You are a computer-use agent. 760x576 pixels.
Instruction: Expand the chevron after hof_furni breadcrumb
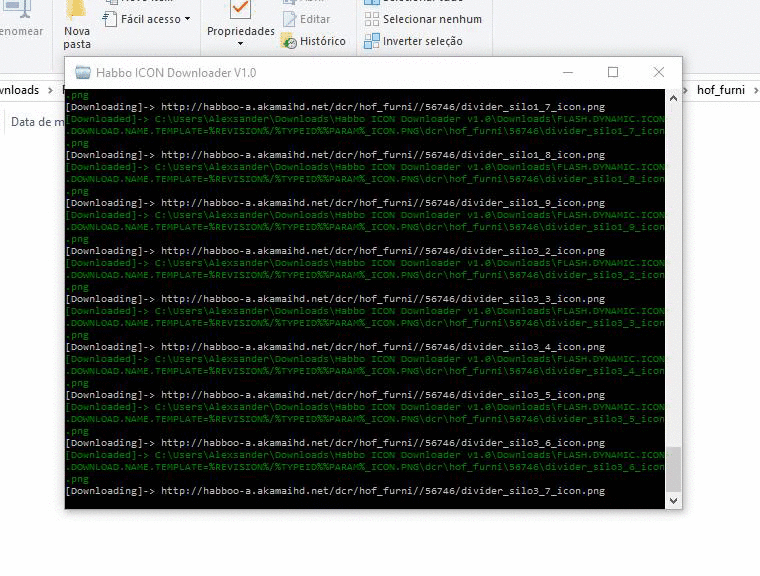[x=755, y=90]
